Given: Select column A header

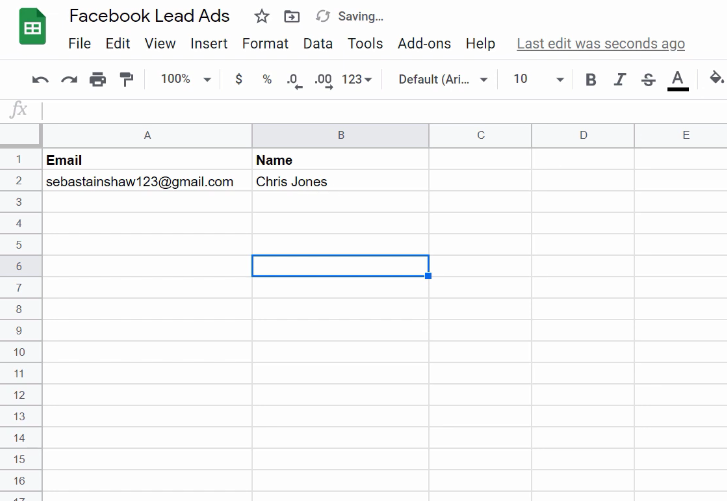Looking at the screenshot, I should point(147,135).
